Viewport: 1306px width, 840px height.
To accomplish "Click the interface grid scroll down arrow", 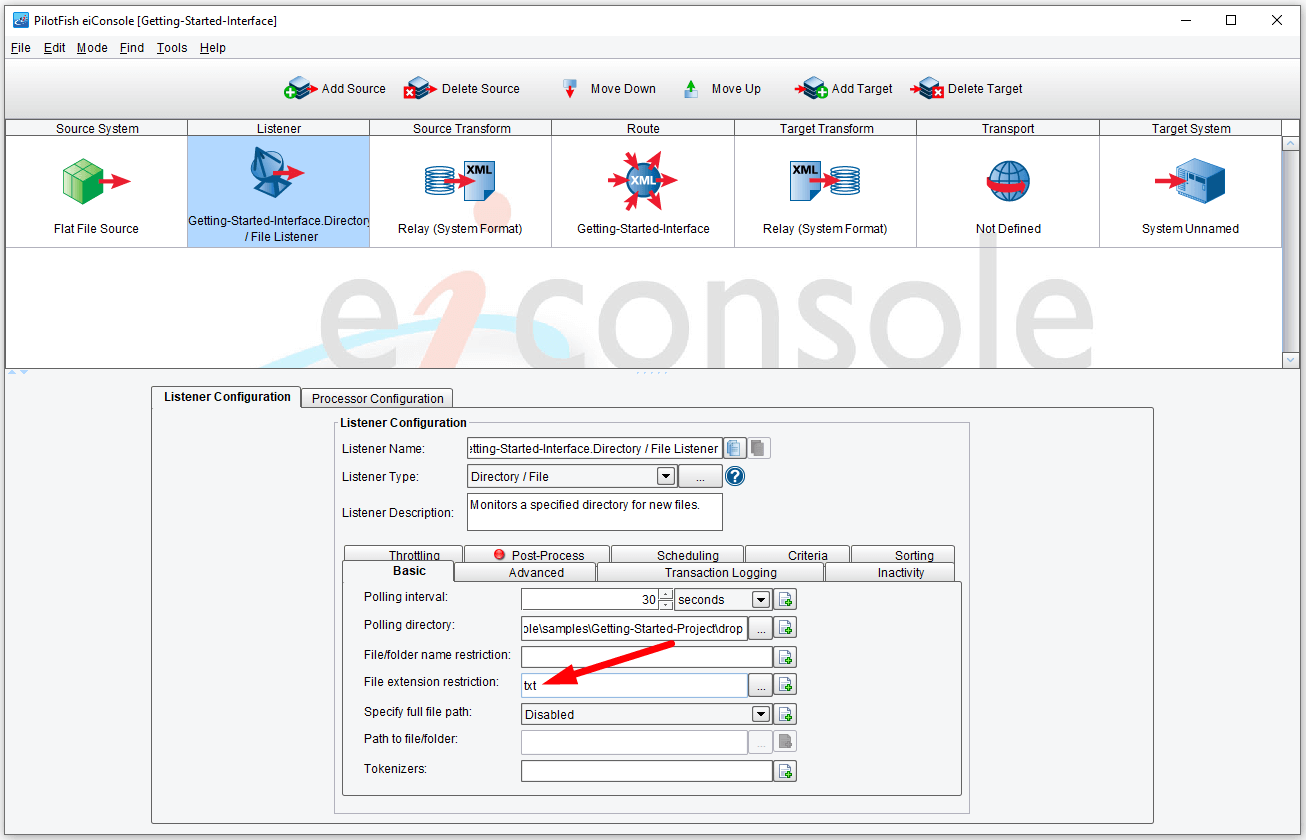I will click(x=1290, y=360).
